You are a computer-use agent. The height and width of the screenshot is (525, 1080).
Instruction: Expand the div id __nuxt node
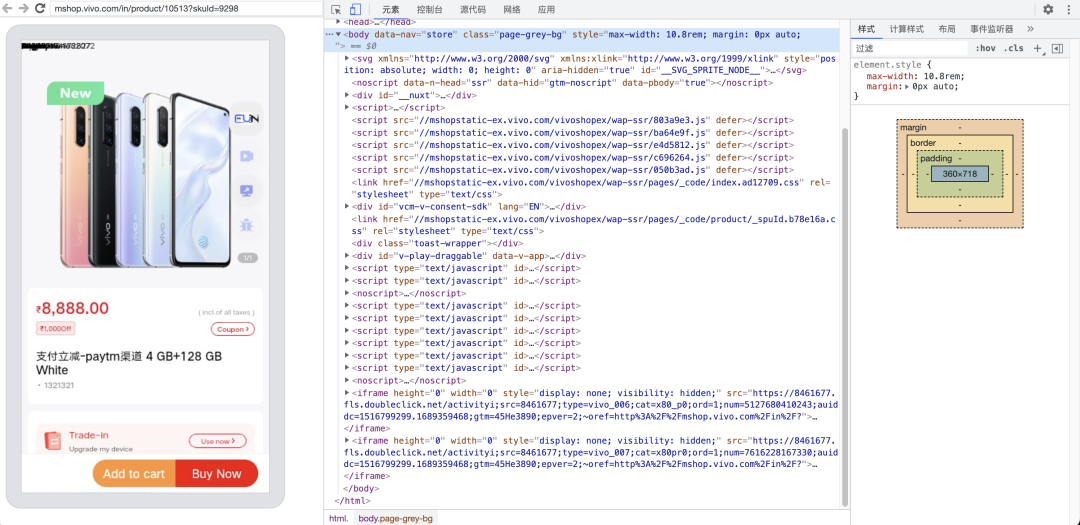pyautogui.click(x=347, y=95)
